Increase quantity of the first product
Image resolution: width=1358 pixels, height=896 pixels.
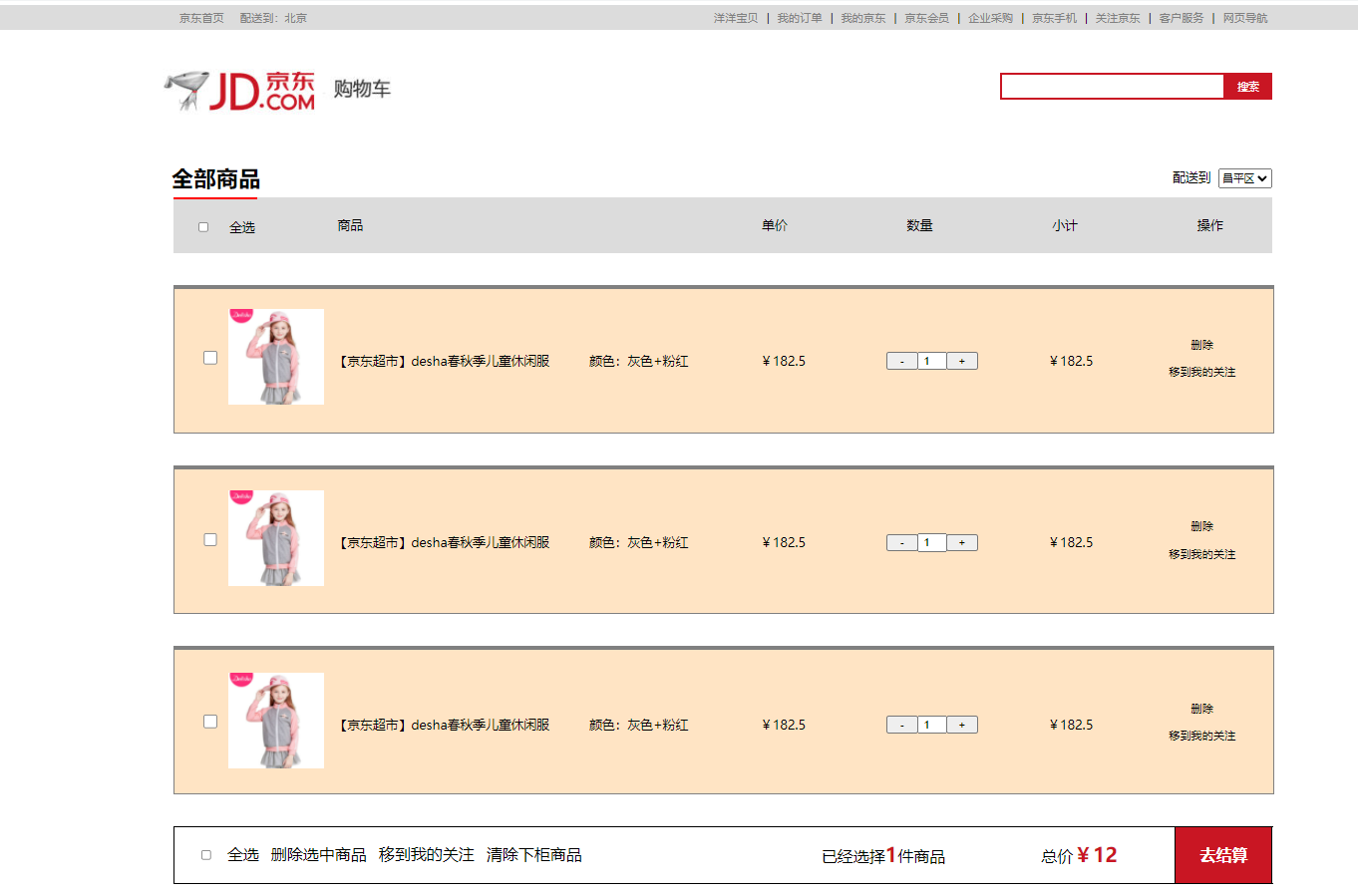click(962, 362)
